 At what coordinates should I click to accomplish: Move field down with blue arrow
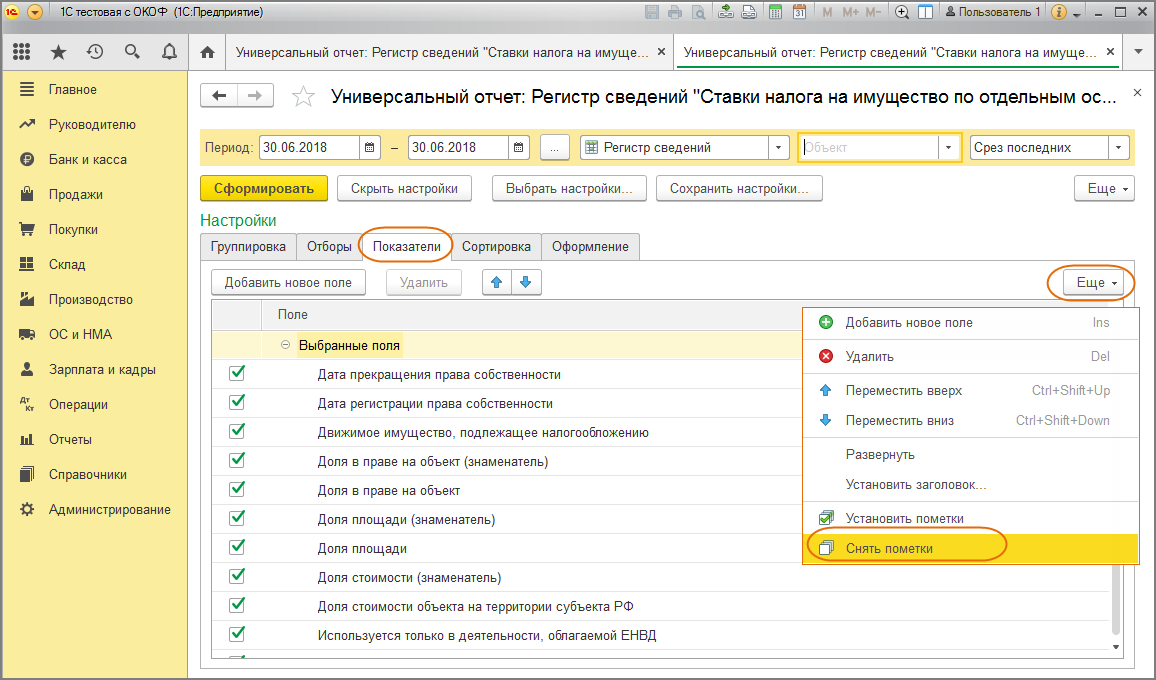click(527, 283)
